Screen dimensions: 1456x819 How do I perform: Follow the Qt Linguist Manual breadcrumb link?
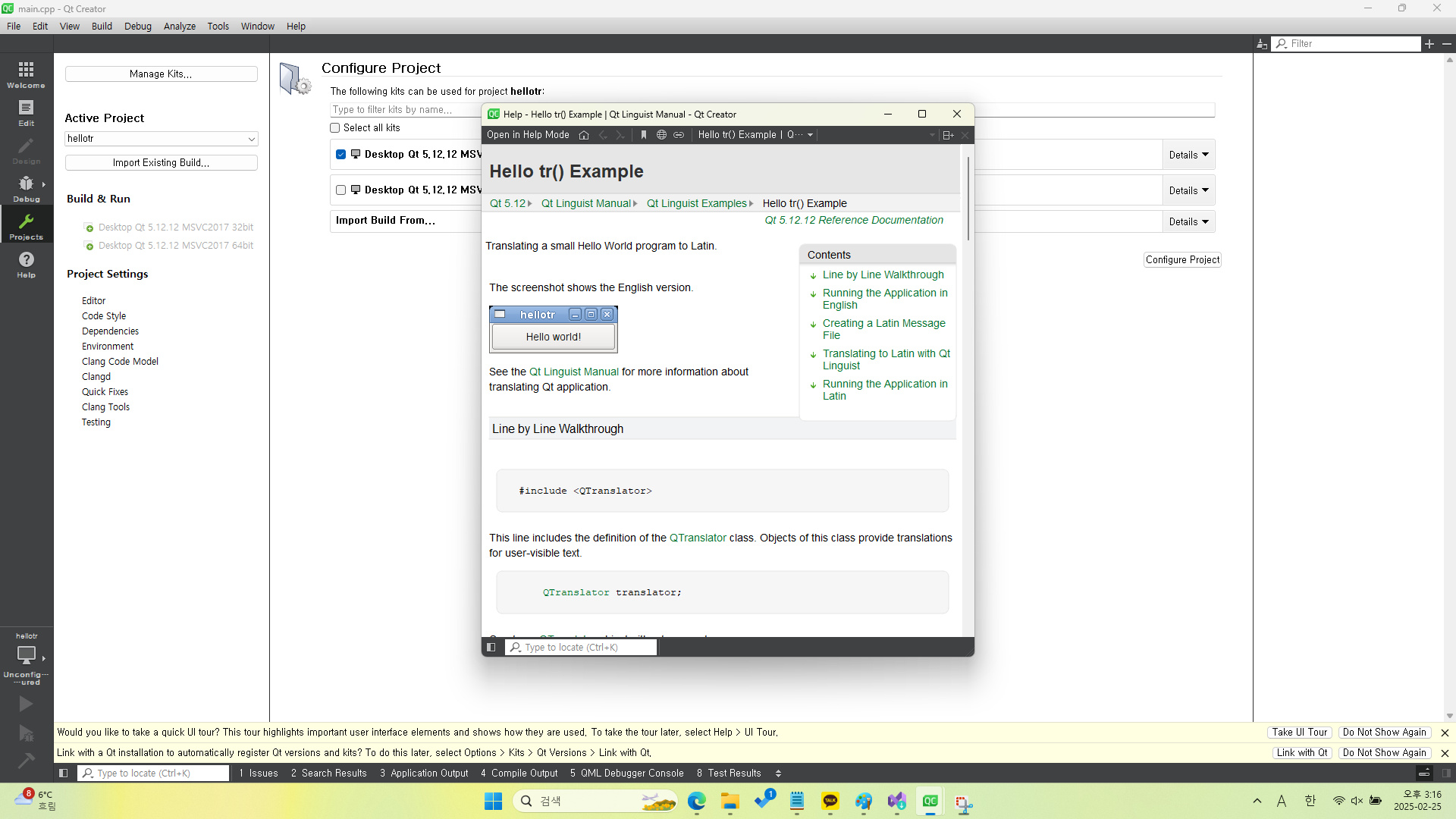coord(585,203)
